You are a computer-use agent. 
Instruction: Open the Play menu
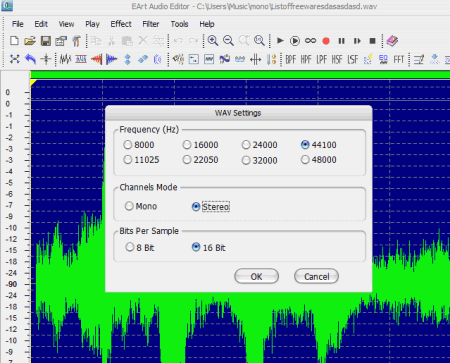92,24
